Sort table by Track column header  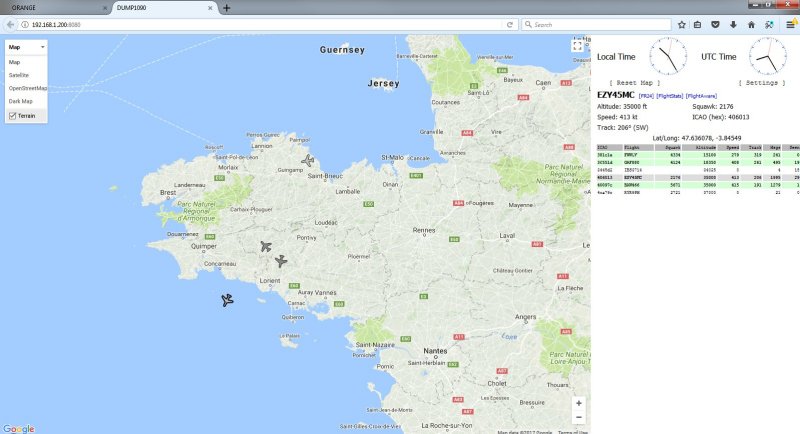tap(752, 147)
